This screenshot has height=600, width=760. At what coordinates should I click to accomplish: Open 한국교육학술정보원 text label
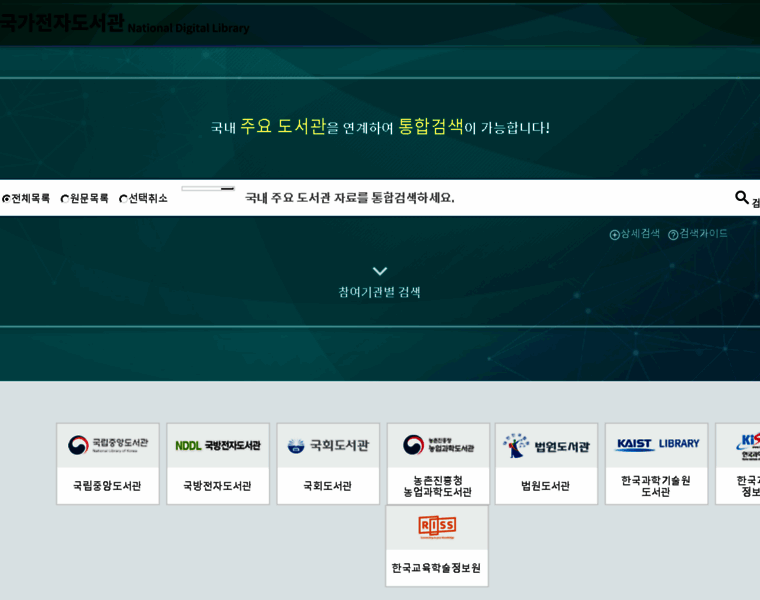[x=436, y=568]
